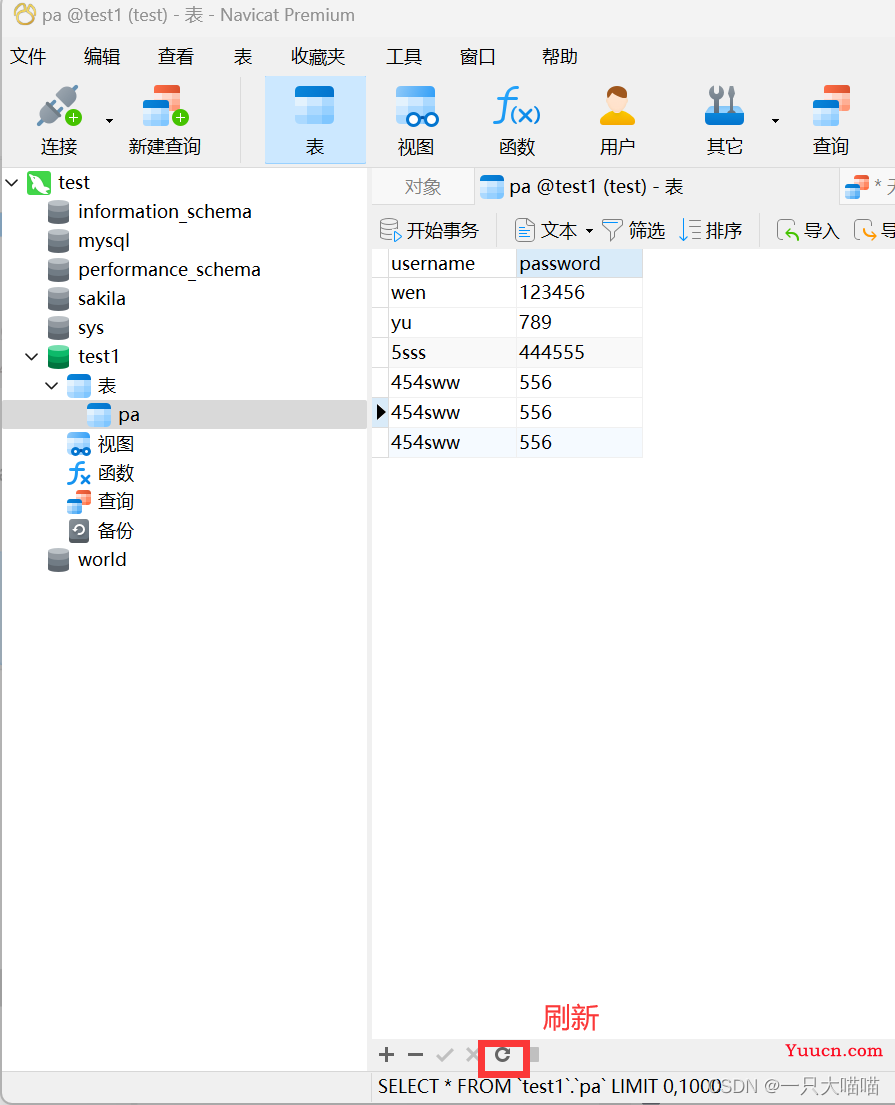Click the apply changes checkmark icon
Image resolution: width=895 pixels, height=1105 pixels.
(445, 1054)
